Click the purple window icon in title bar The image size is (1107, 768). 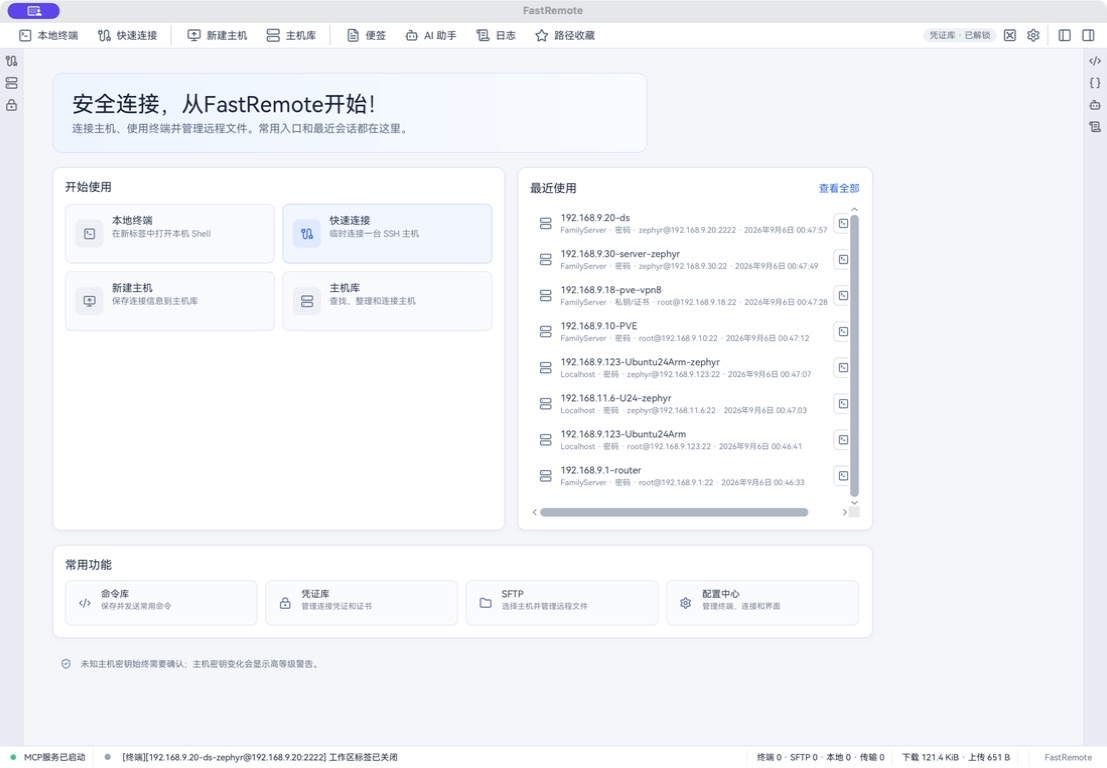pos(34,11)
